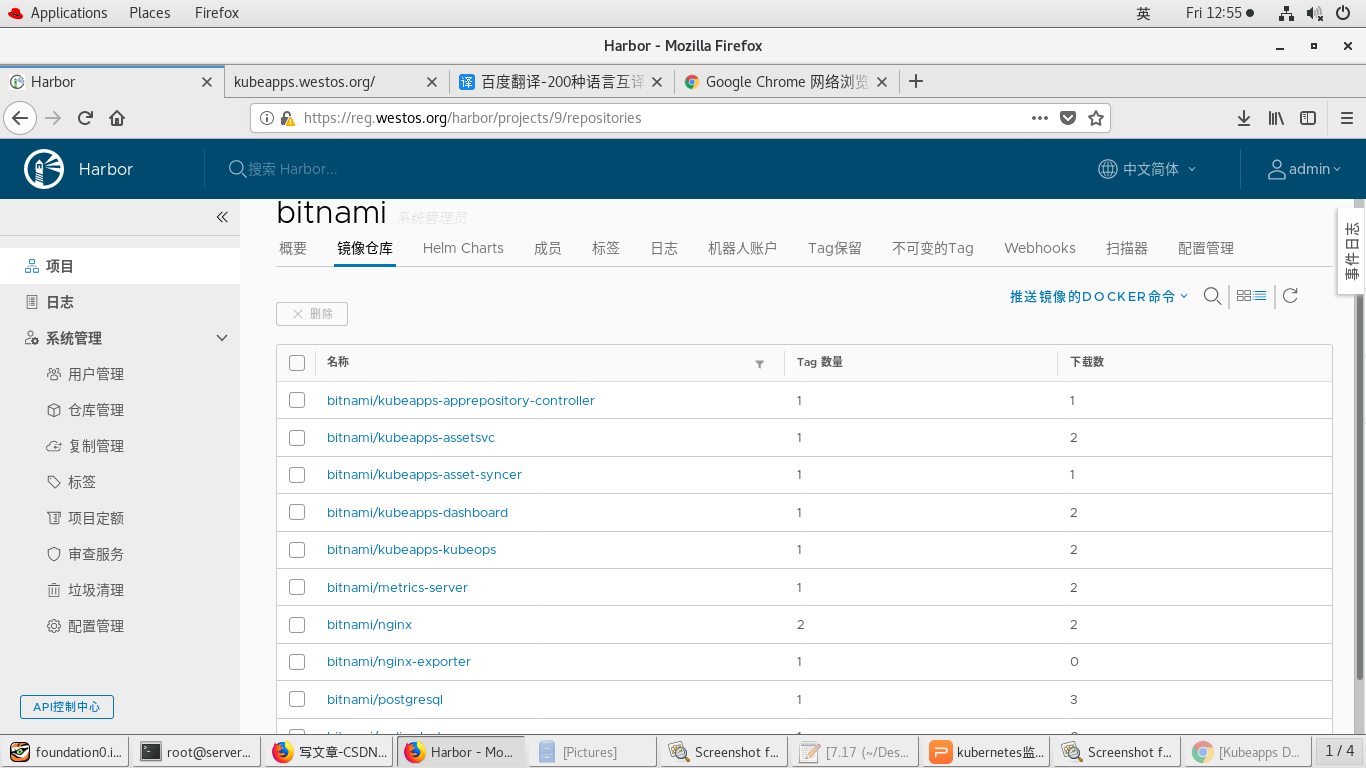
Task: Open system power icon in top bar
Action: [x=1345, y=13]
